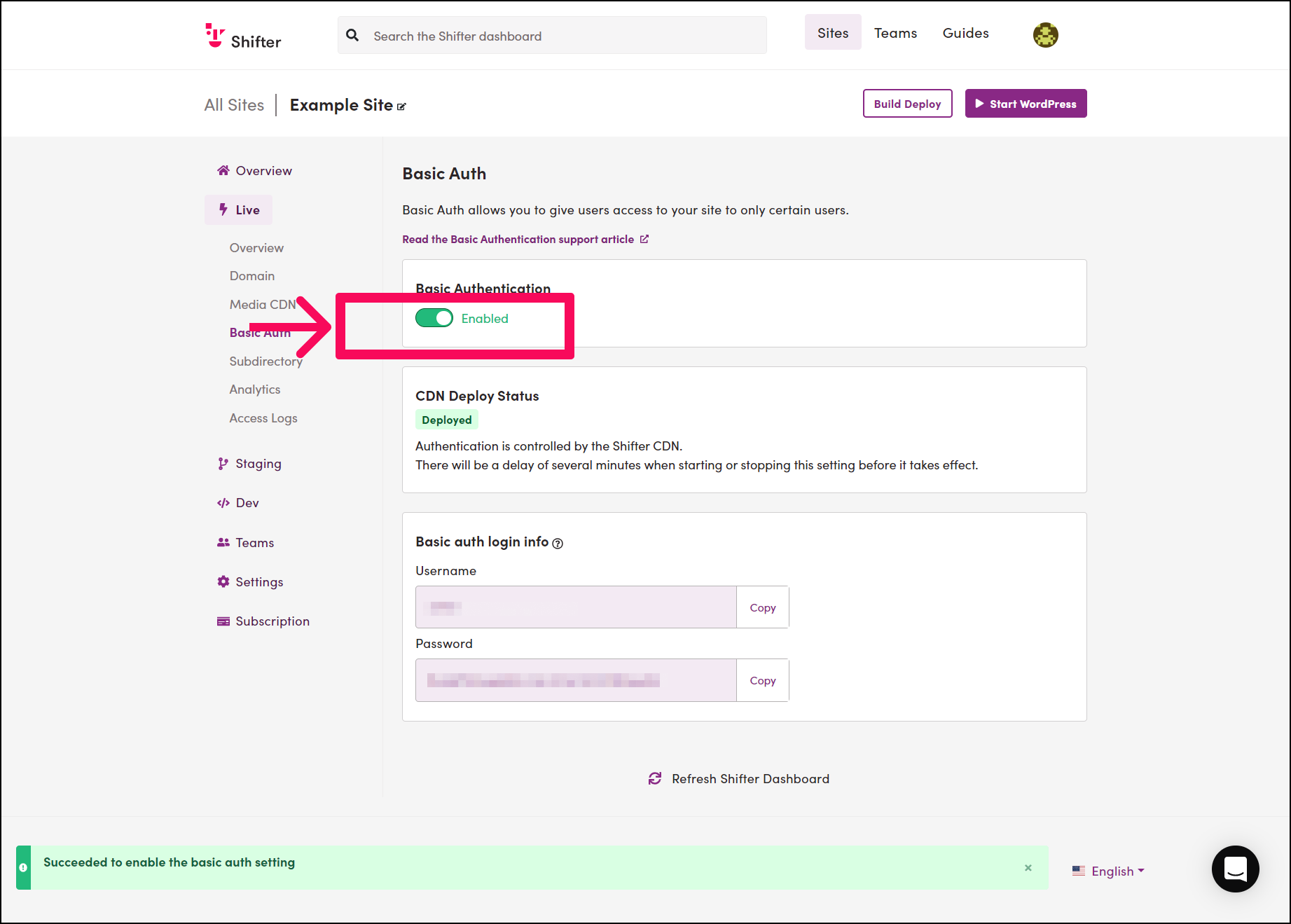Click Refresh Shifter Dashboard link
1291x924 pixels.
click(x=739, y=778)
